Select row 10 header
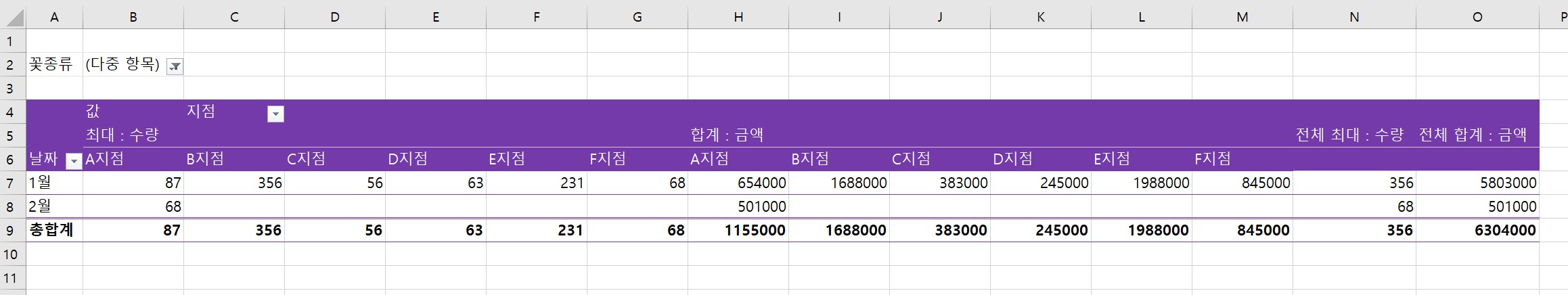 pos(12,254)
